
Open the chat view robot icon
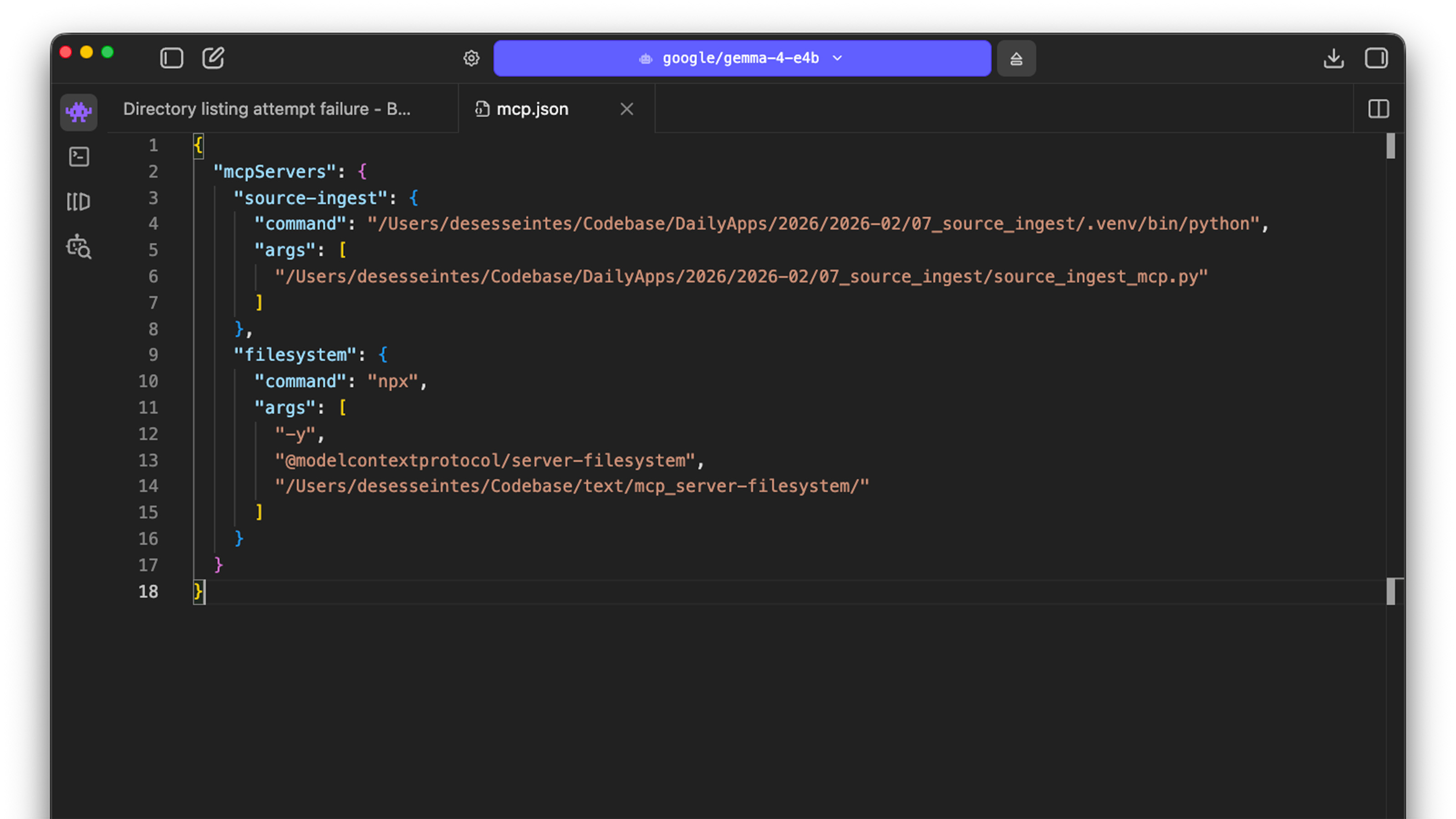coord(79,112)
